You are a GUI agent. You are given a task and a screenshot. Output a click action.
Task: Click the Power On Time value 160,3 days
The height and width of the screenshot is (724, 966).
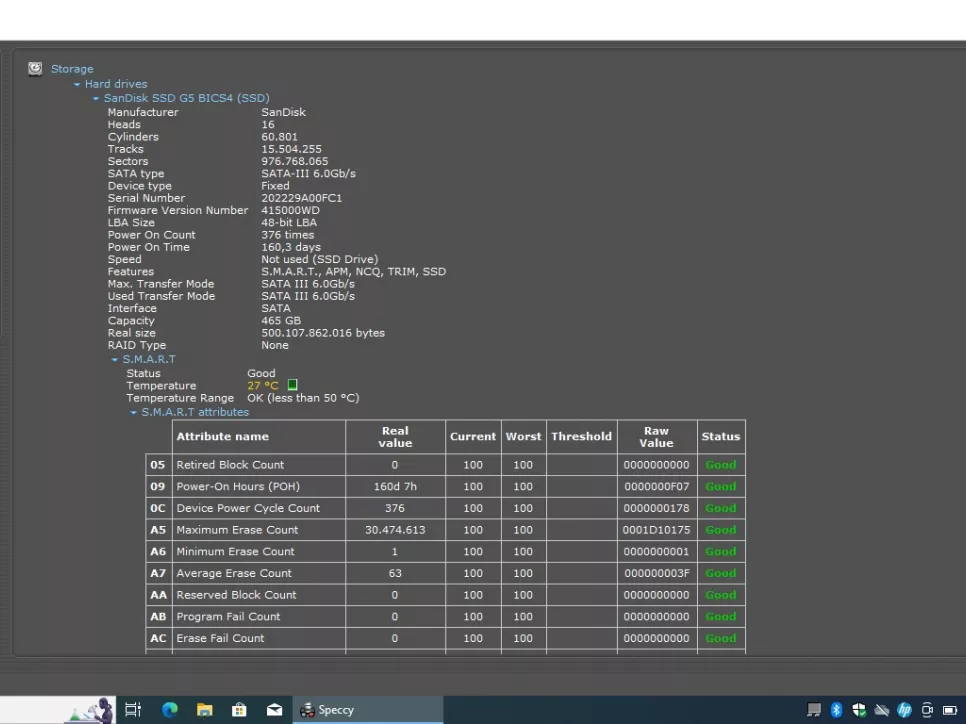tap(291, 247)
